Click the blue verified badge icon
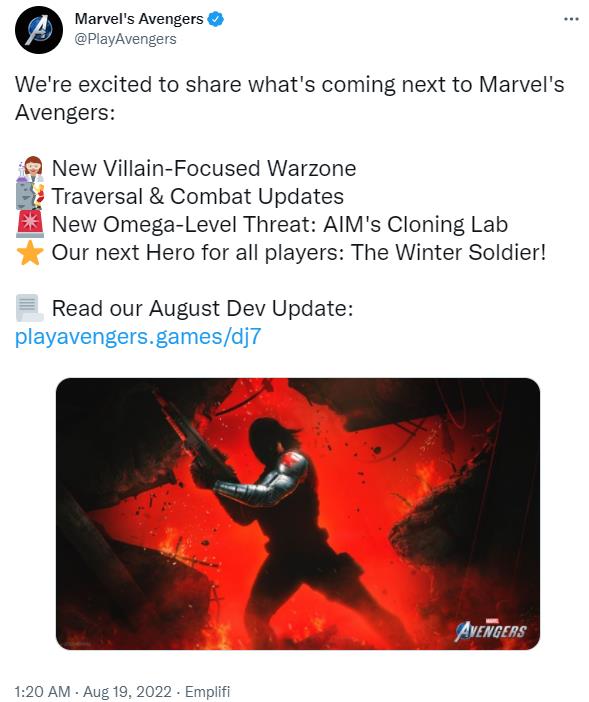589x702 pixels. [216, 19]
